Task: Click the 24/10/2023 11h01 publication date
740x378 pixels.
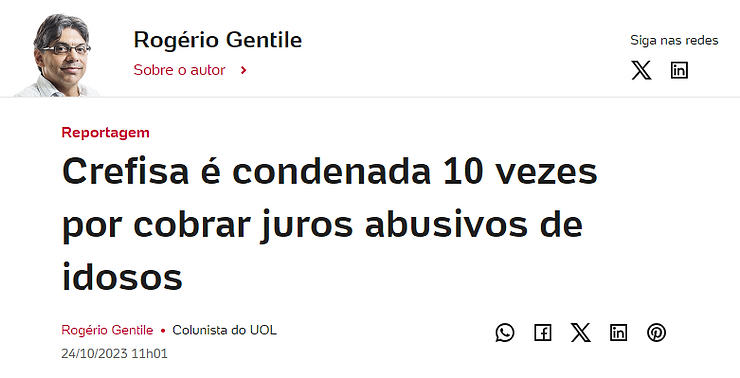Action: (114, 353)
